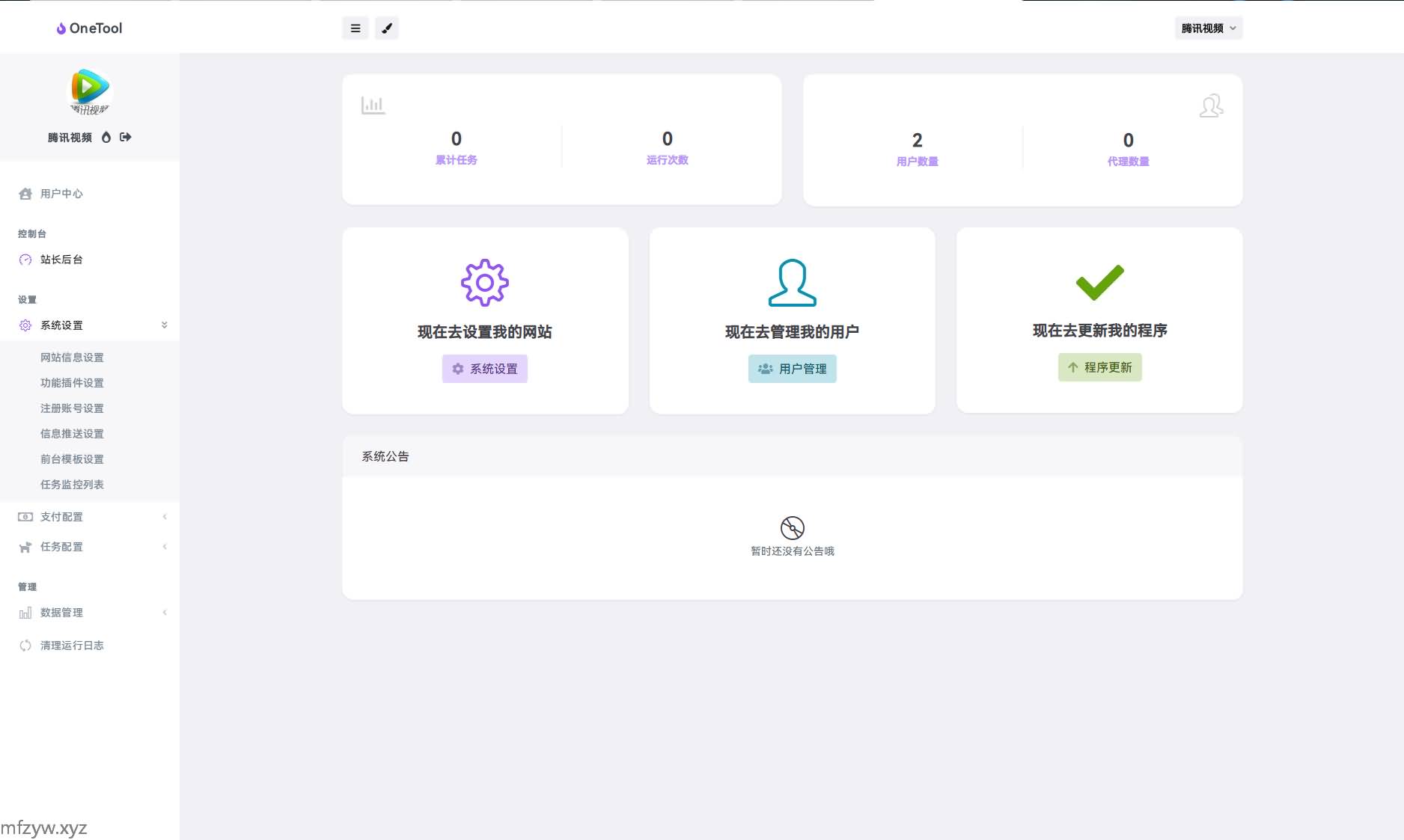Screen dimensions: 1404x840
Task: Select 任务监控列表 submenu item
Action: pyautogui.click(x=72, y=485)
